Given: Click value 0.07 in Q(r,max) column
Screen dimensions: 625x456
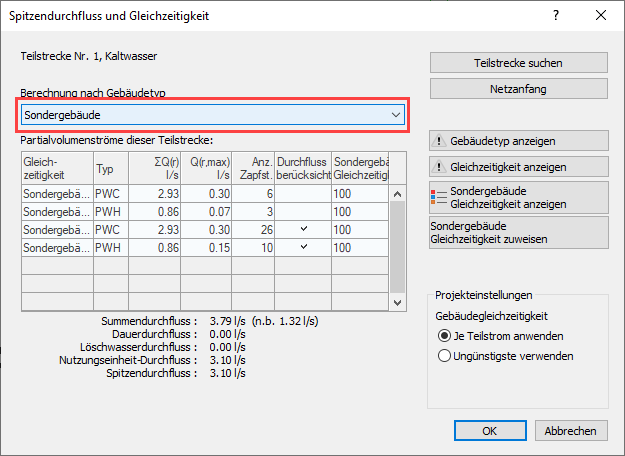Looking at the screenshot, I should click(x=206, y=212).
